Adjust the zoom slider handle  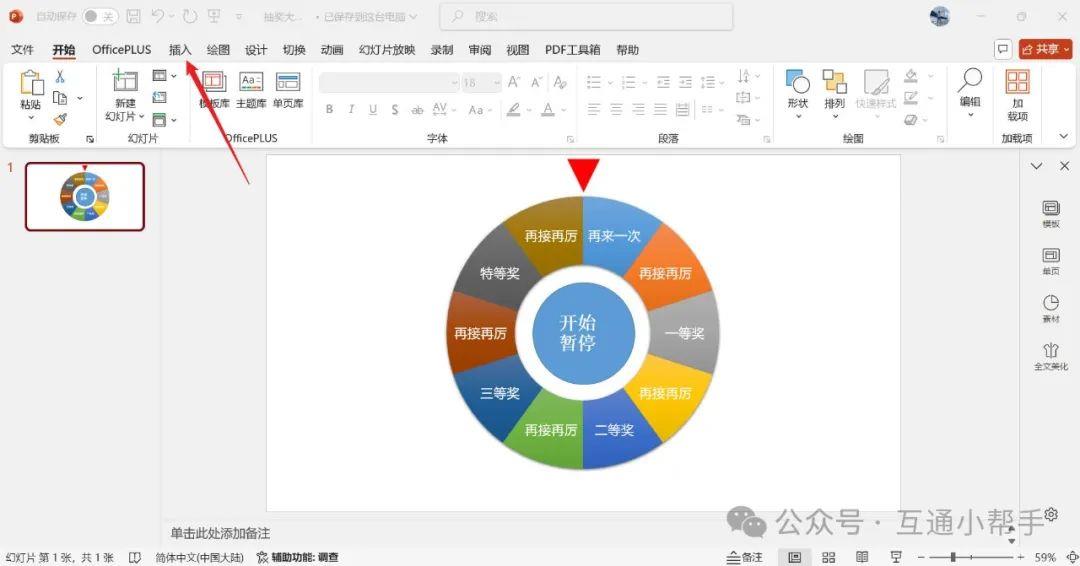(x=953, y=557)
